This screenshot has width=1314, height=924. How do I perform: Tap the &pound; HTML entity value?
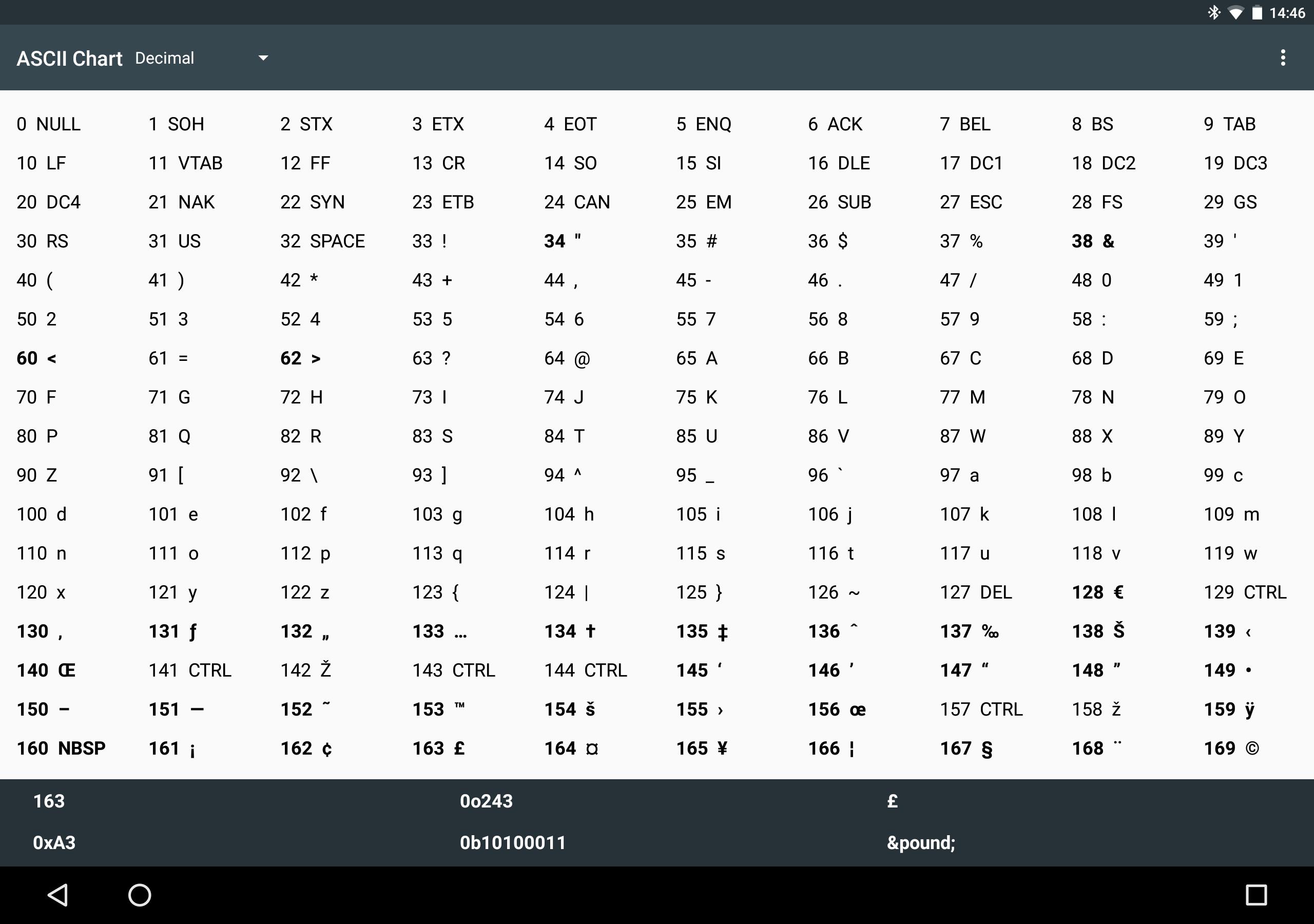point(920,842)
